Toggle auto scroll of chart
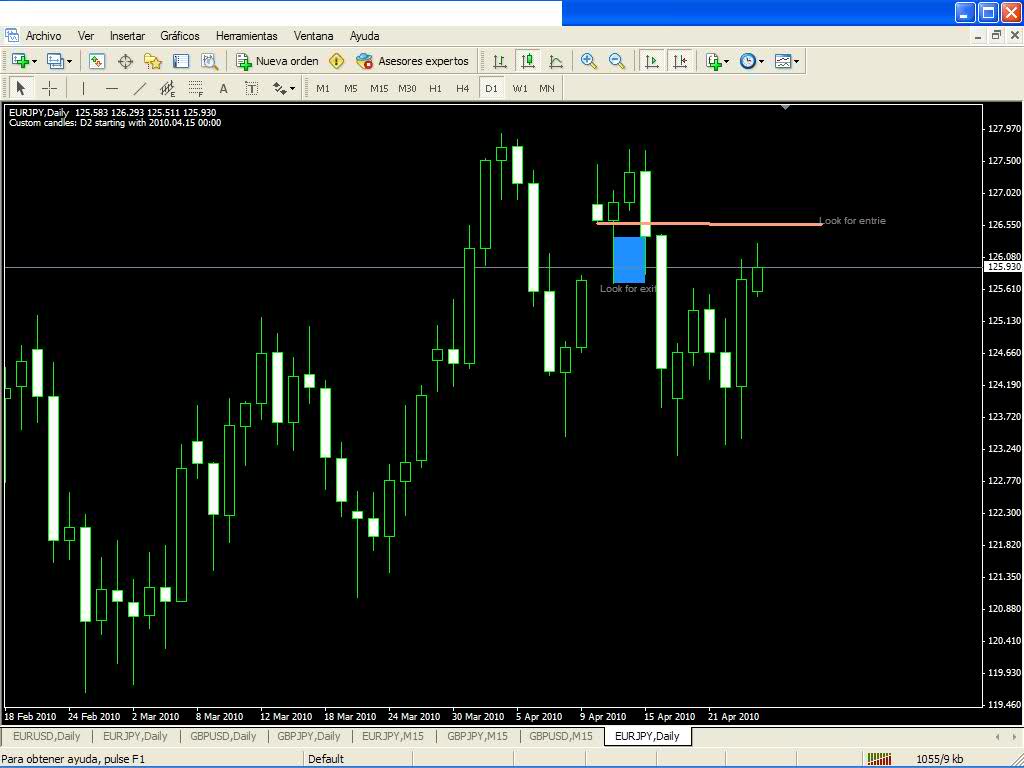Image resolution: width=1024 pixels, height=768 pixels. tap(652, 61)
